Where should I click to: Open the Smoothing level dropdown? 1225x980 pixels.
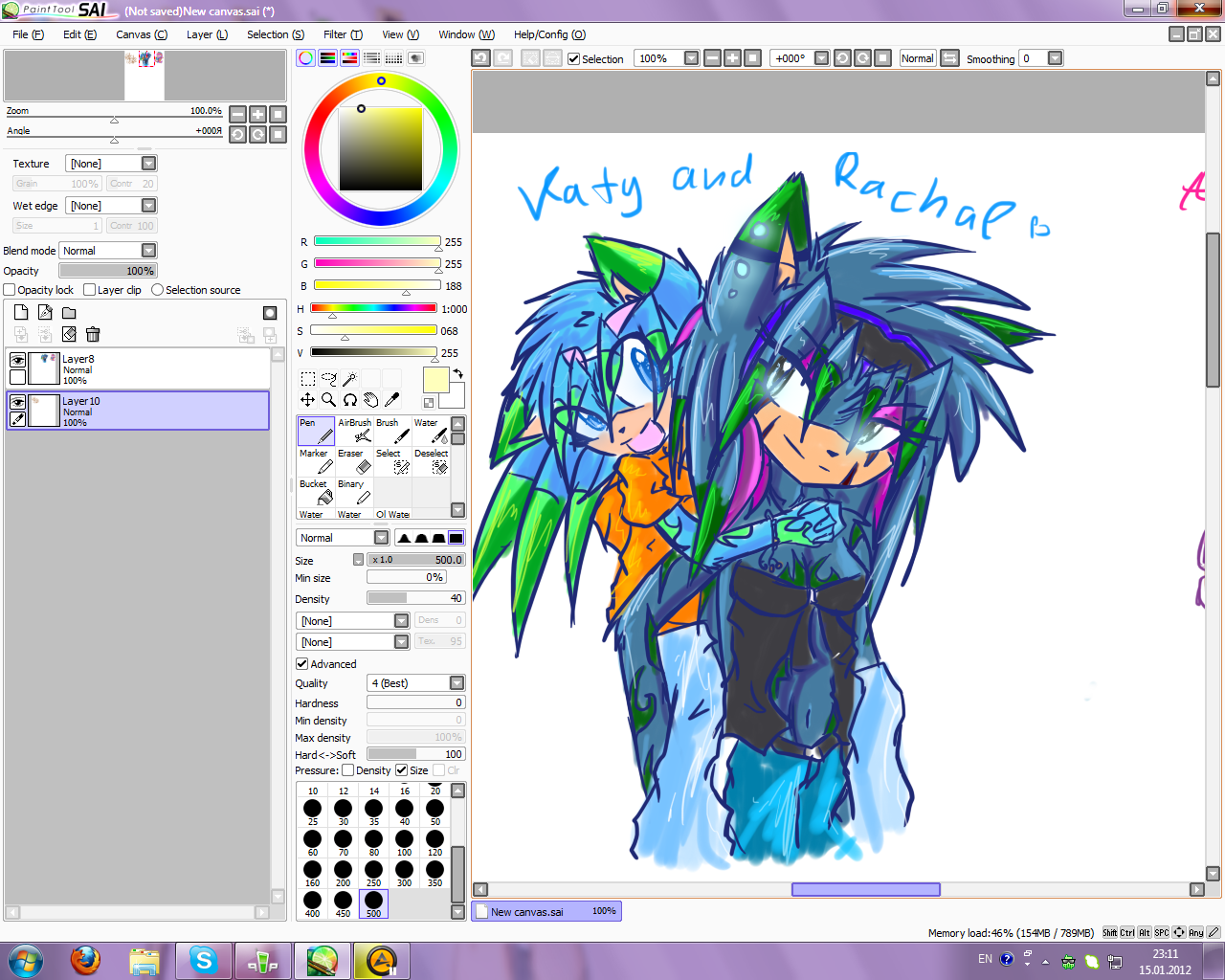click(x=1055, y=58)
